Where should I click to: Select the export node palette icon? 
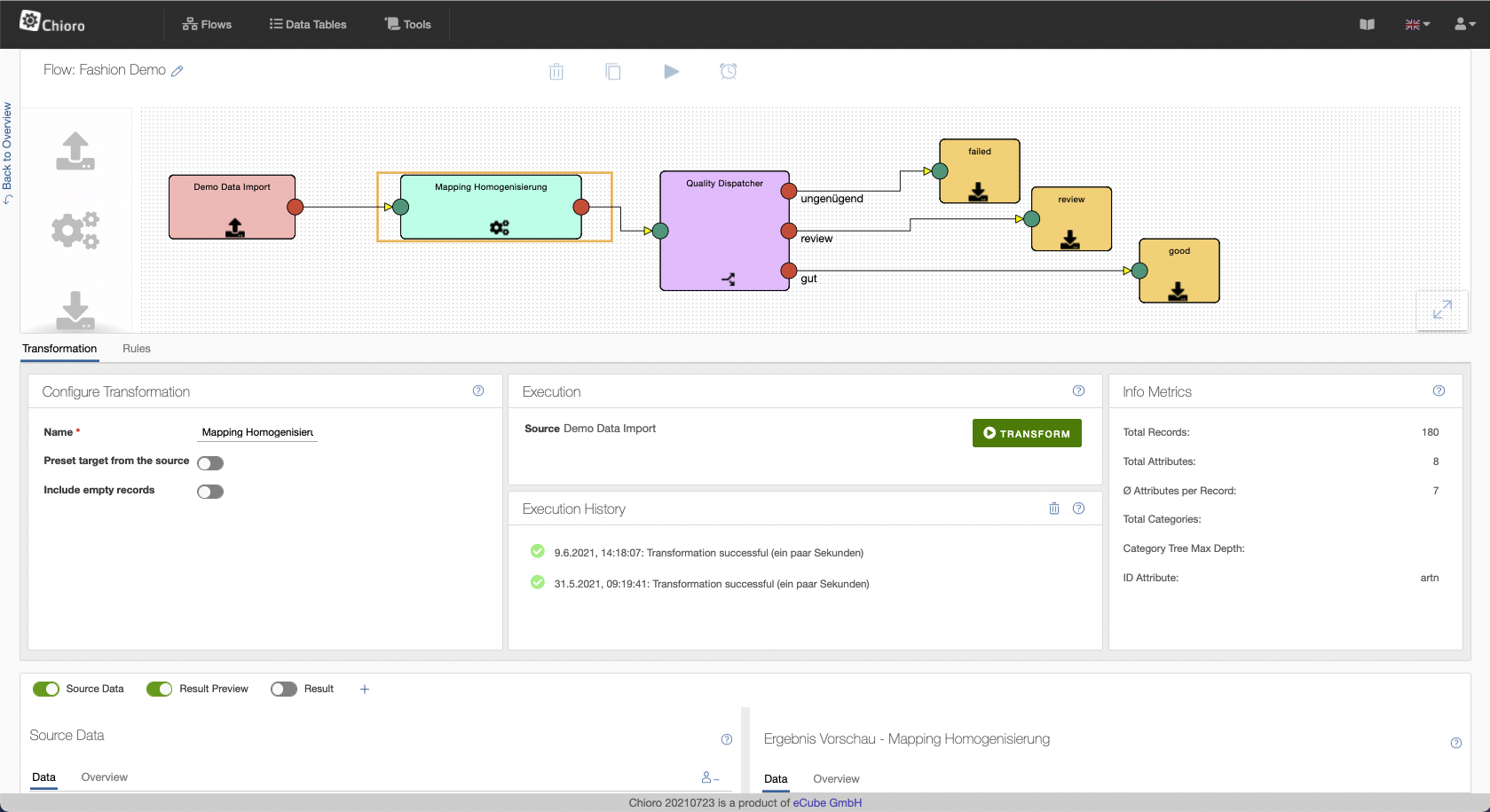tap(75, 310)
